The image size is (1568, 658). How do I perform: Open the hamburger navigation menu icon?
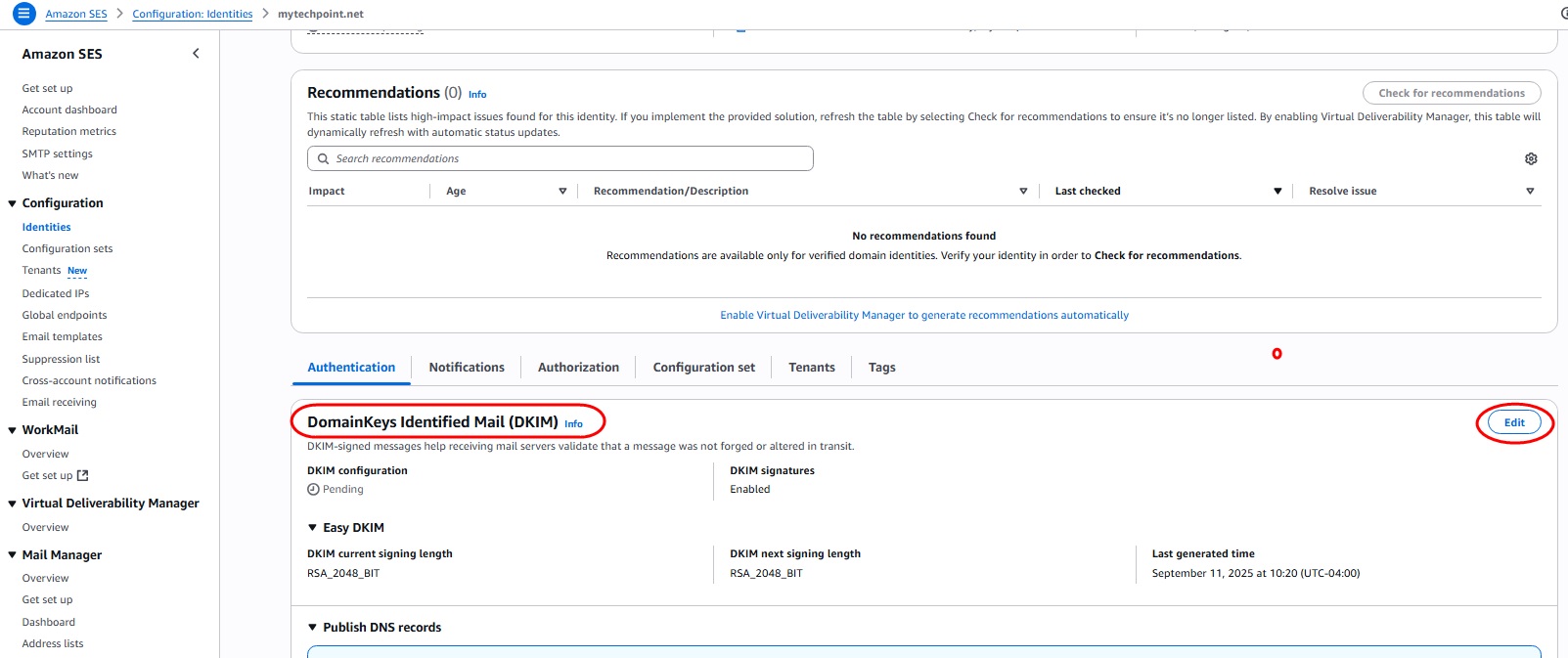point(24,14)
